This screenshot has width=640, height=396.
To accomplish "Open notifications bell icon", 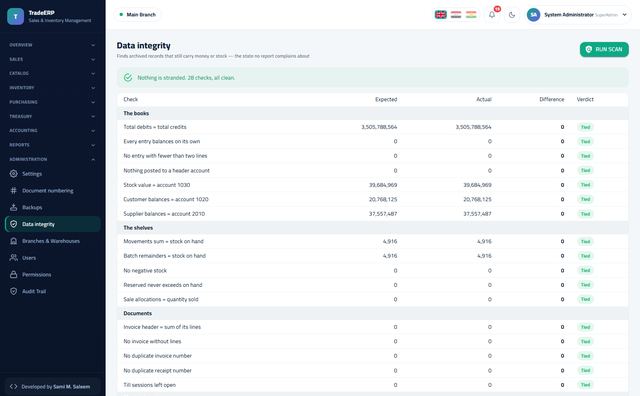I will 492,15.
